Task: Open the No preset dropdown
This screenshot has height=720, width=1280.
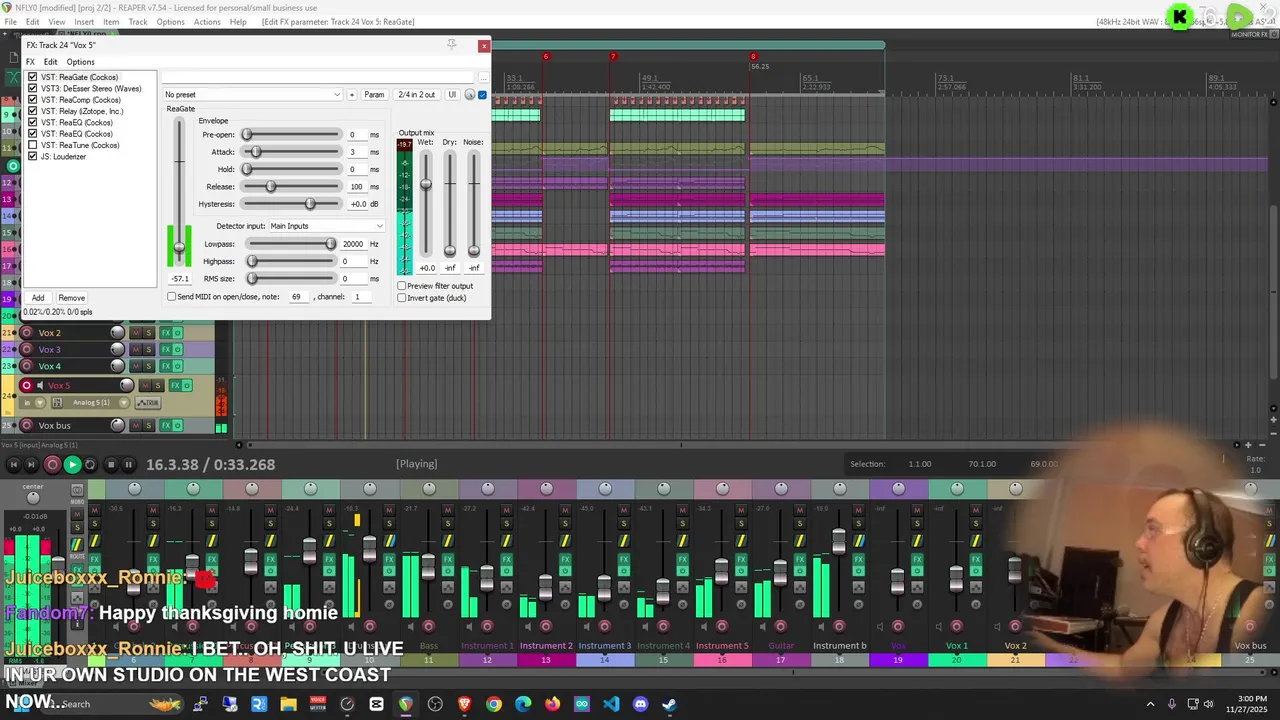Action: coord(253,95)
